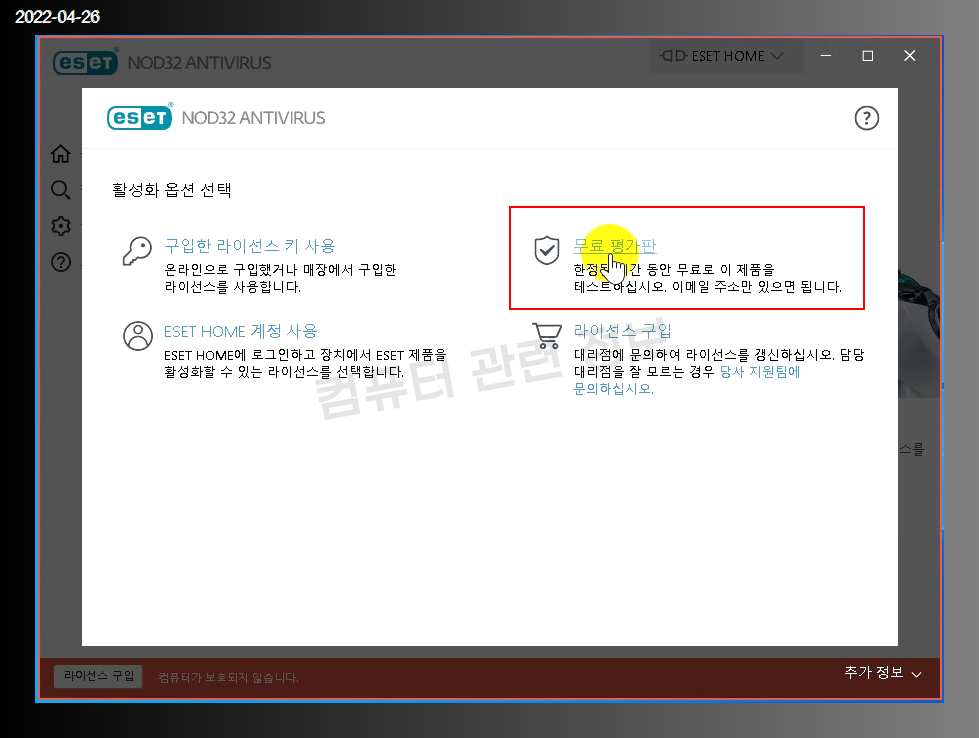Click the shopping cart icon
Viewport: 979px width, 738px height.
point(547,335)
